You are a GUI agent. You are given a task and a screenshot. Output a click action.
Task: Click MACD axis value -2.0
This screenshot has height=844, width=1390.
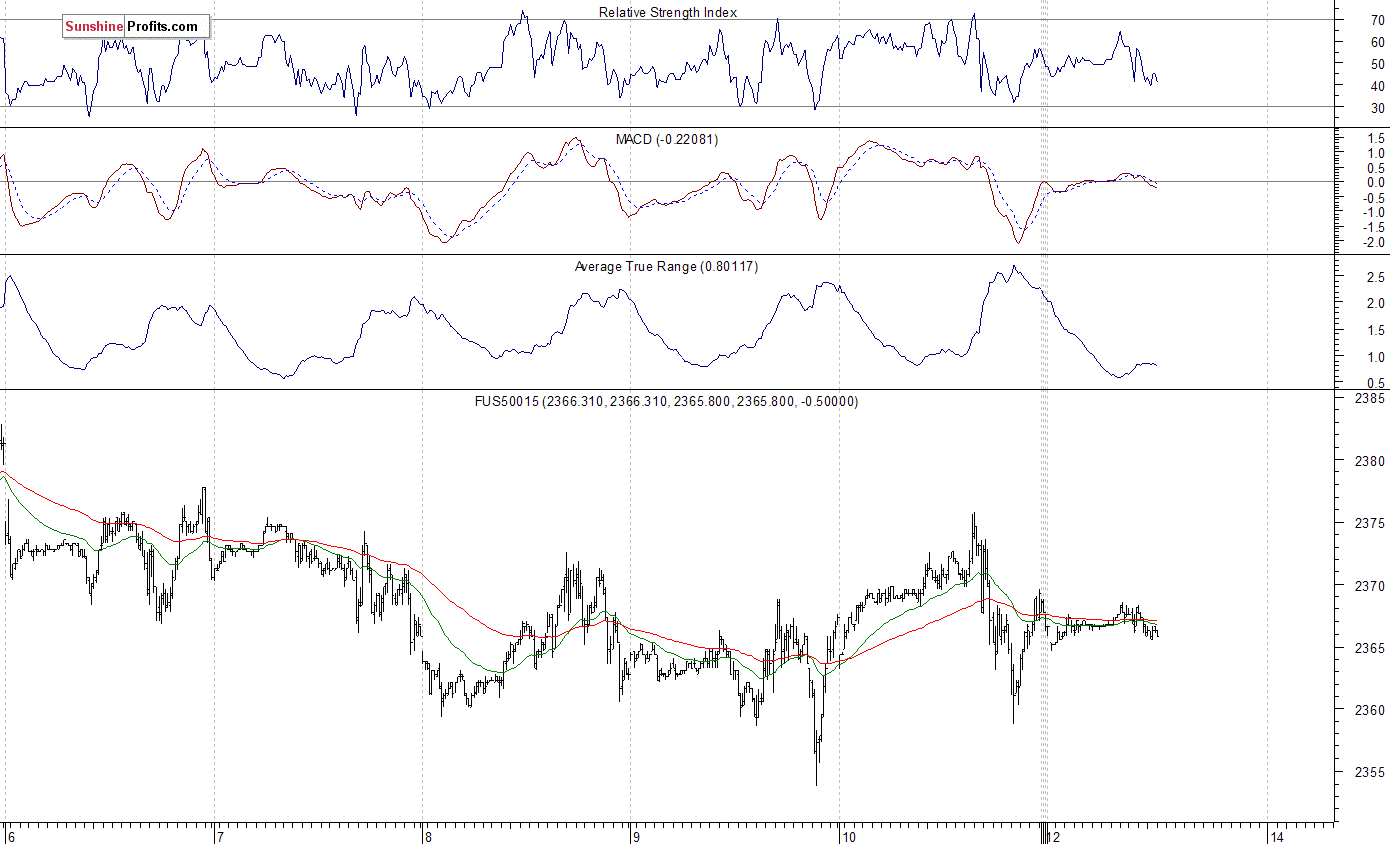click(1373, 243)
